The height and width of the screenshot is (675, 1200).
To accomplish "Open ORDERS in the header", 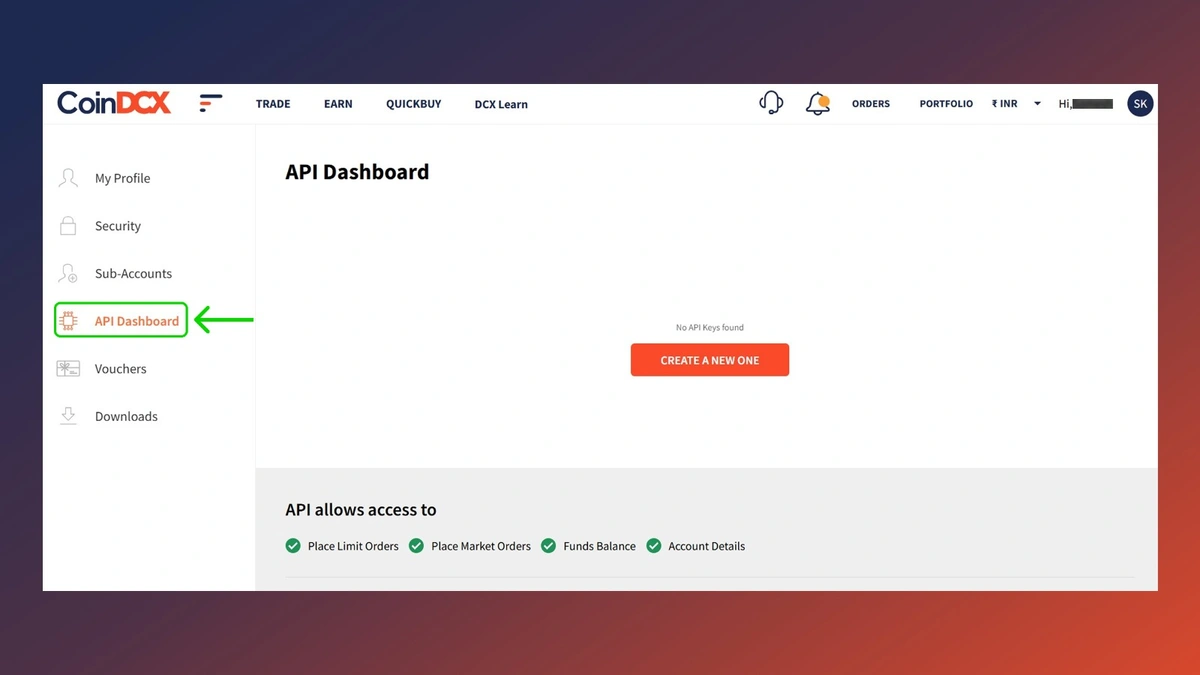I will pos(870,104).
